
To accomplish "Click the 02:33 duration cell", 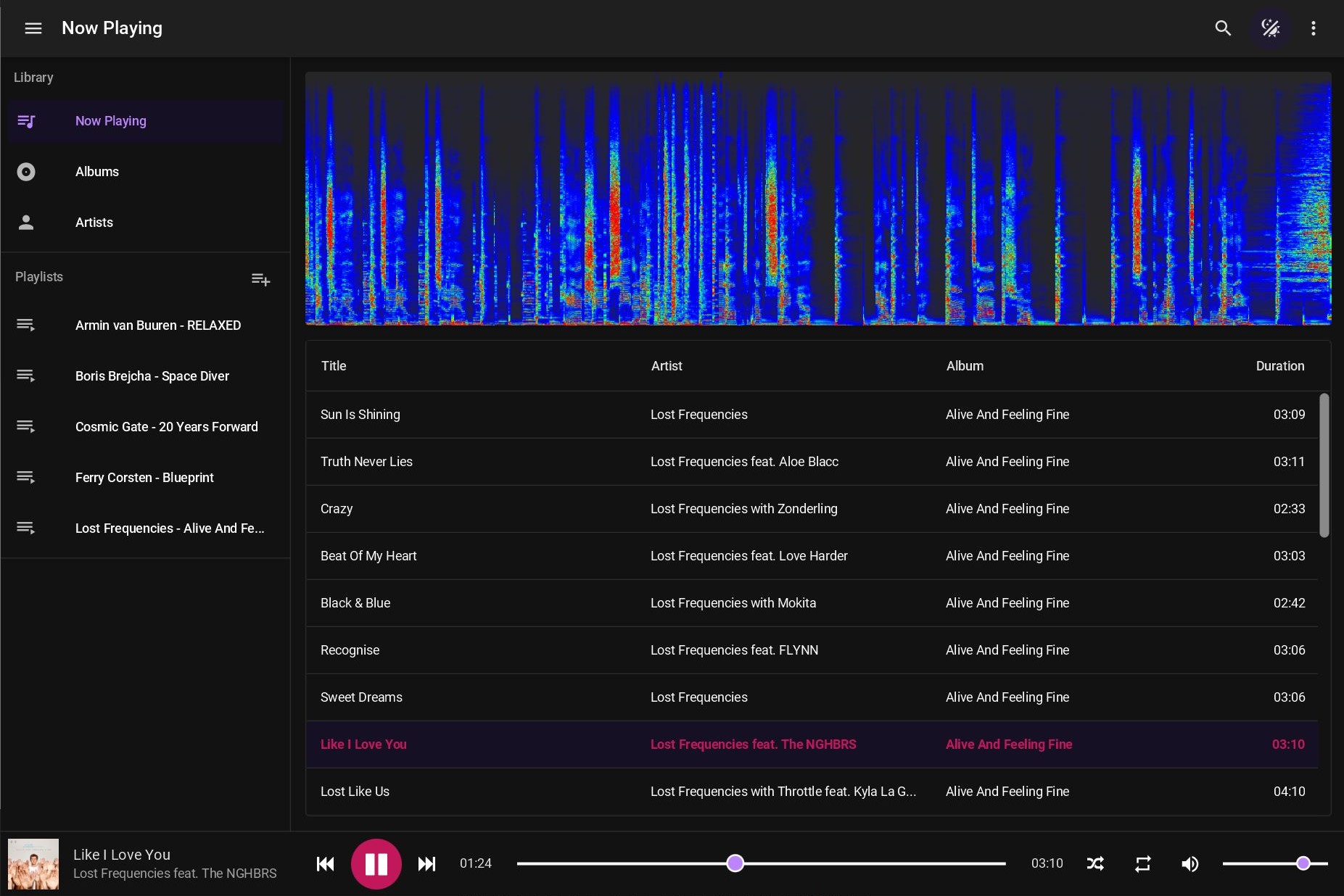I will click(1289, 509).
